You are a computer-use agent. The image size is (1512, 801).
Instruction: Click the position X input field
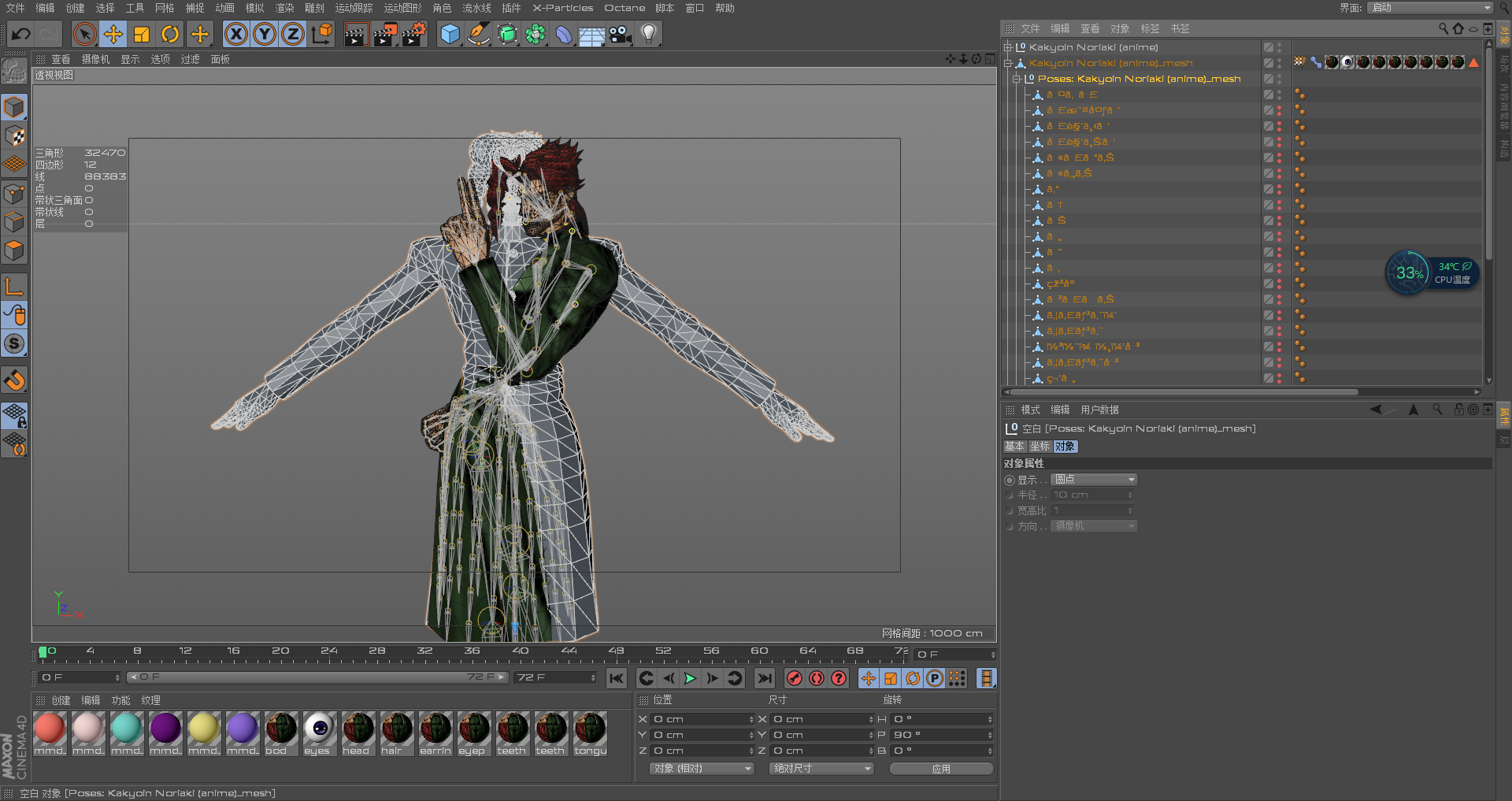pyautogui.click(x=702, y=719)
